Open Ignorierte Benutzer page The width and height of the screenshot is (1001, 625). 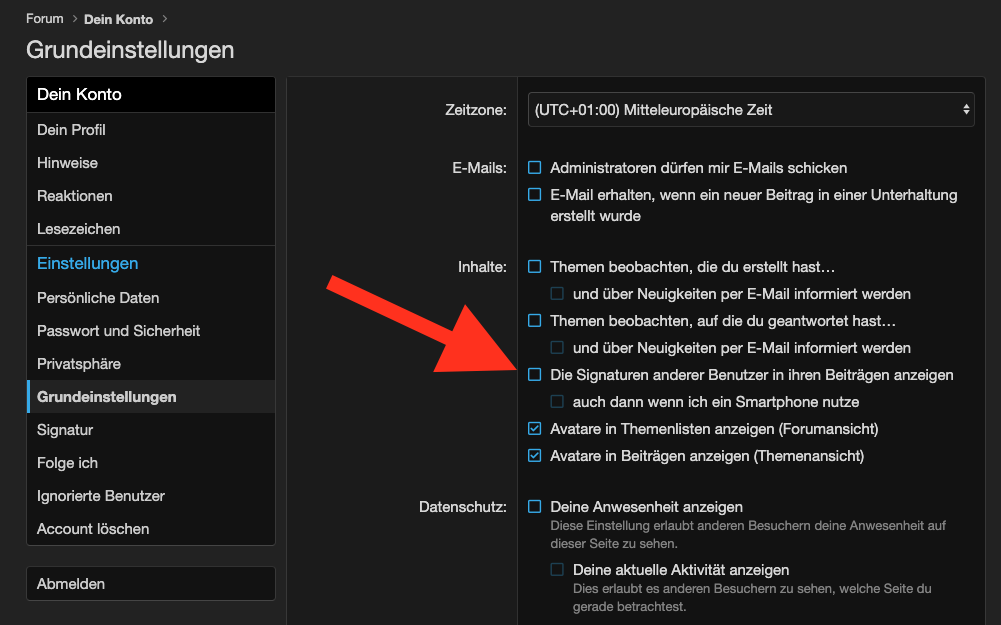point(151,496)
